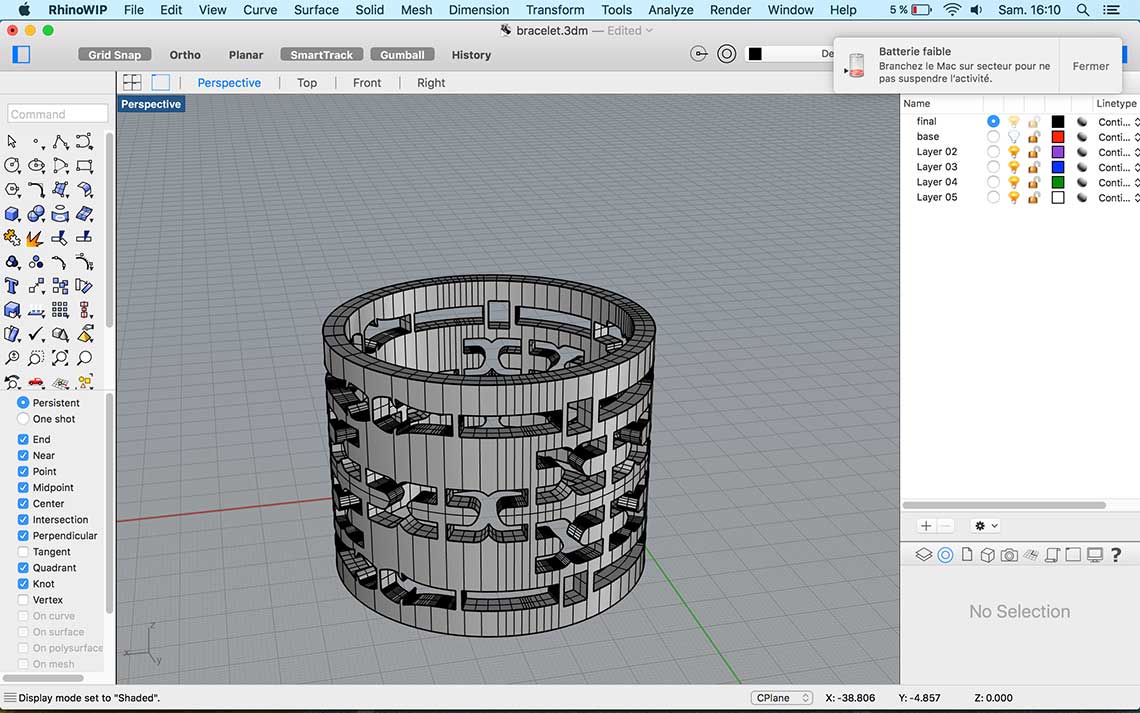This screenshot has height=713, width=1140.
Task: Toggle the left sidebar panel icon
Action: click(21, 55)
